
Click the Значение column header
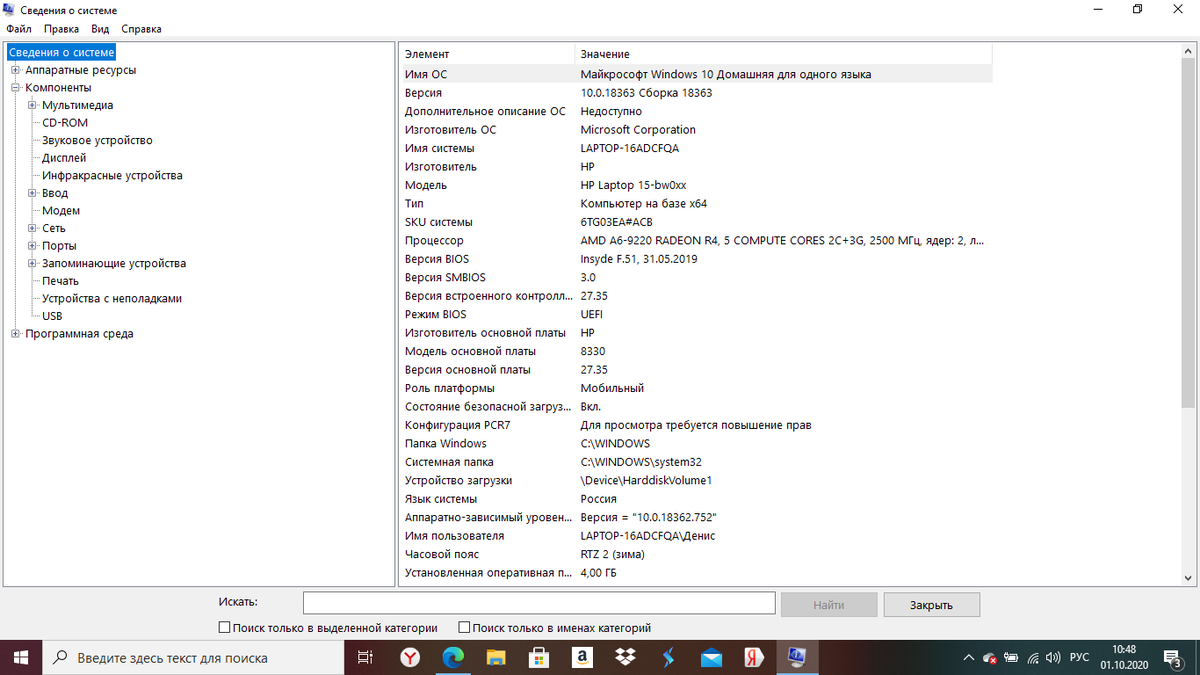tap(784, 54)
